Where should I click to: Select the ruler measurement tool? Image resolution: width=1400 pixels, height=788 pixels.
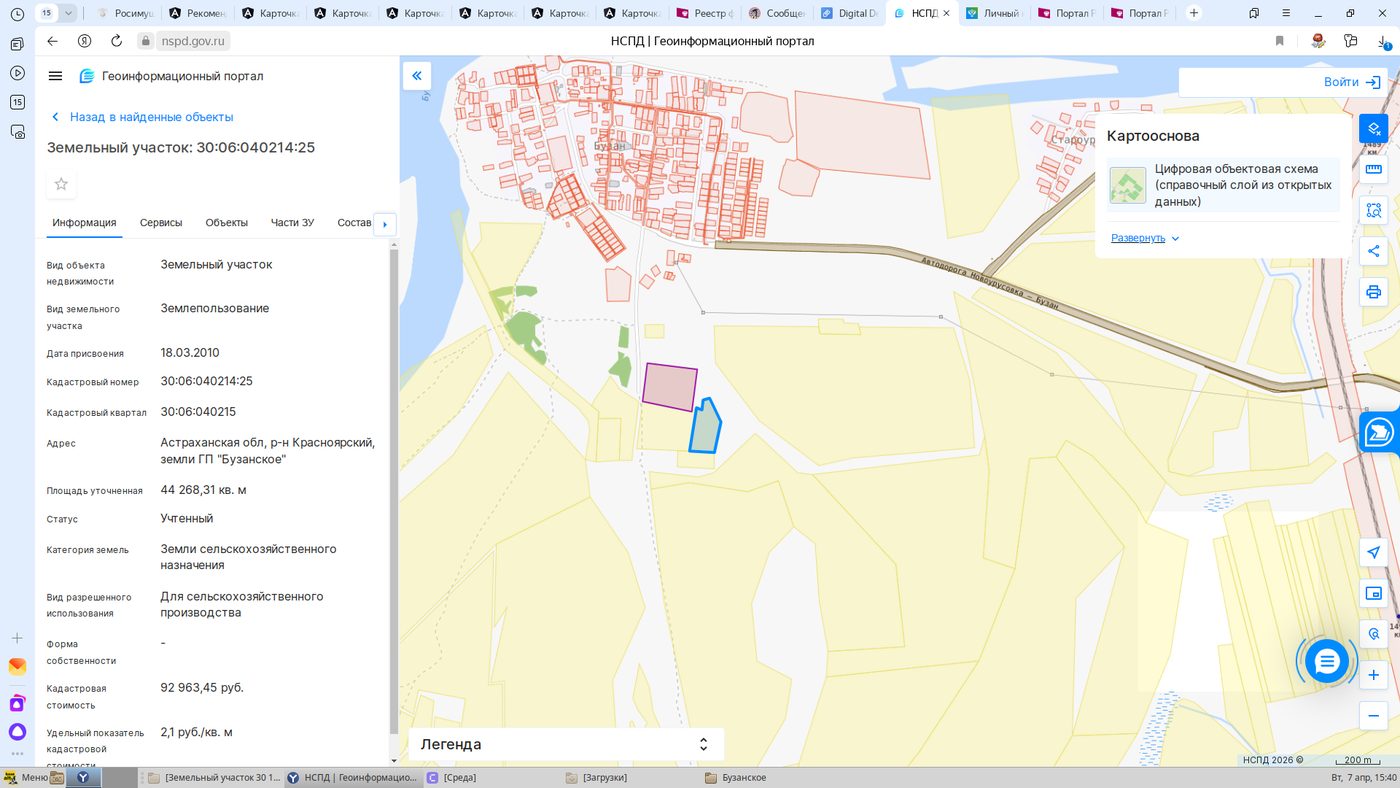1374,169
